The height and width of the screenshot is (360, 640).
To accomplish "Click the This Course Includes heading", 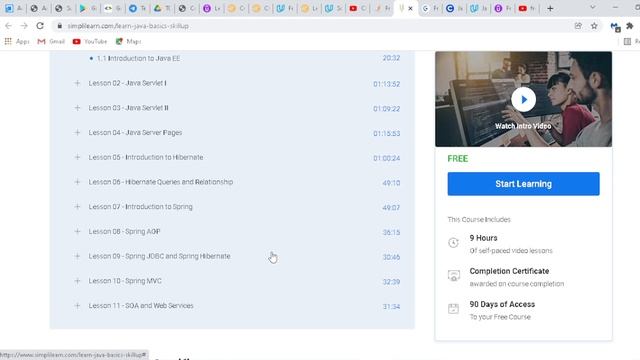I will [479, 220].
